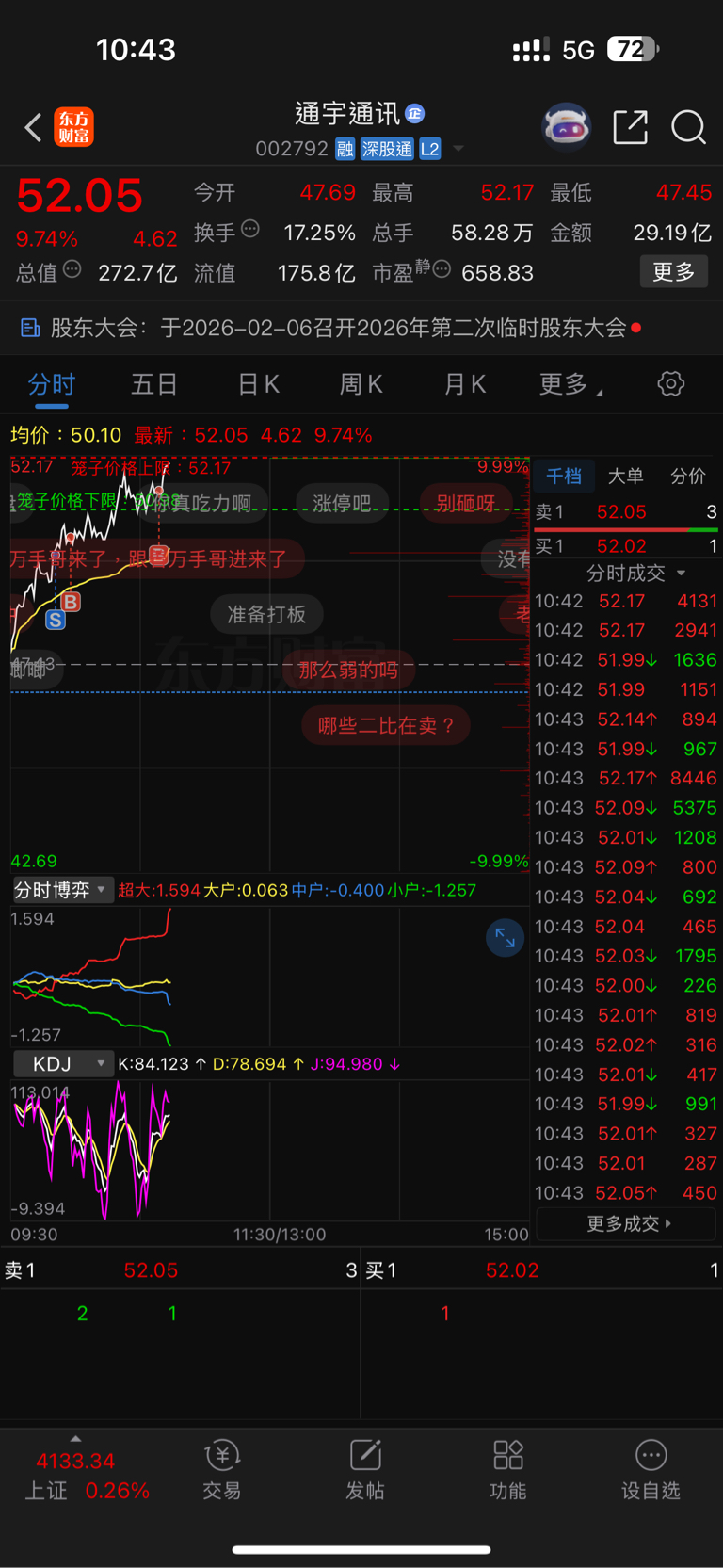Open the 股东大会 announcement link
Screen dimensions: 723x1568
(331, 328)
